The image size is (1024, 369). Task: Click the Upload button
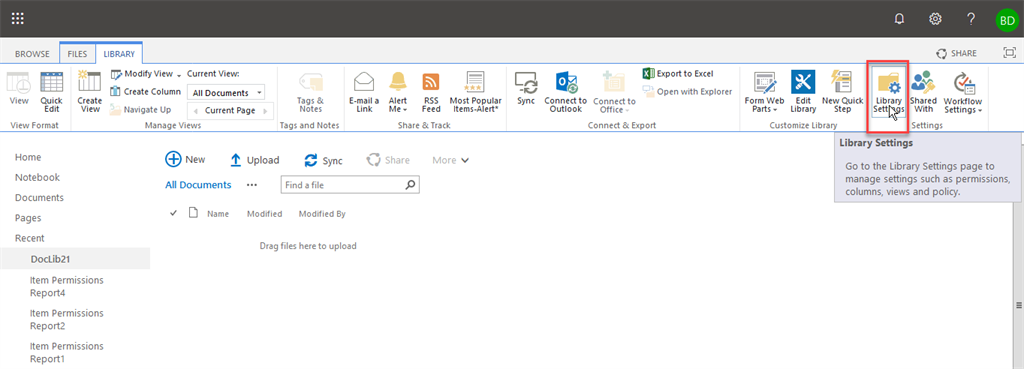pos(255,160)
